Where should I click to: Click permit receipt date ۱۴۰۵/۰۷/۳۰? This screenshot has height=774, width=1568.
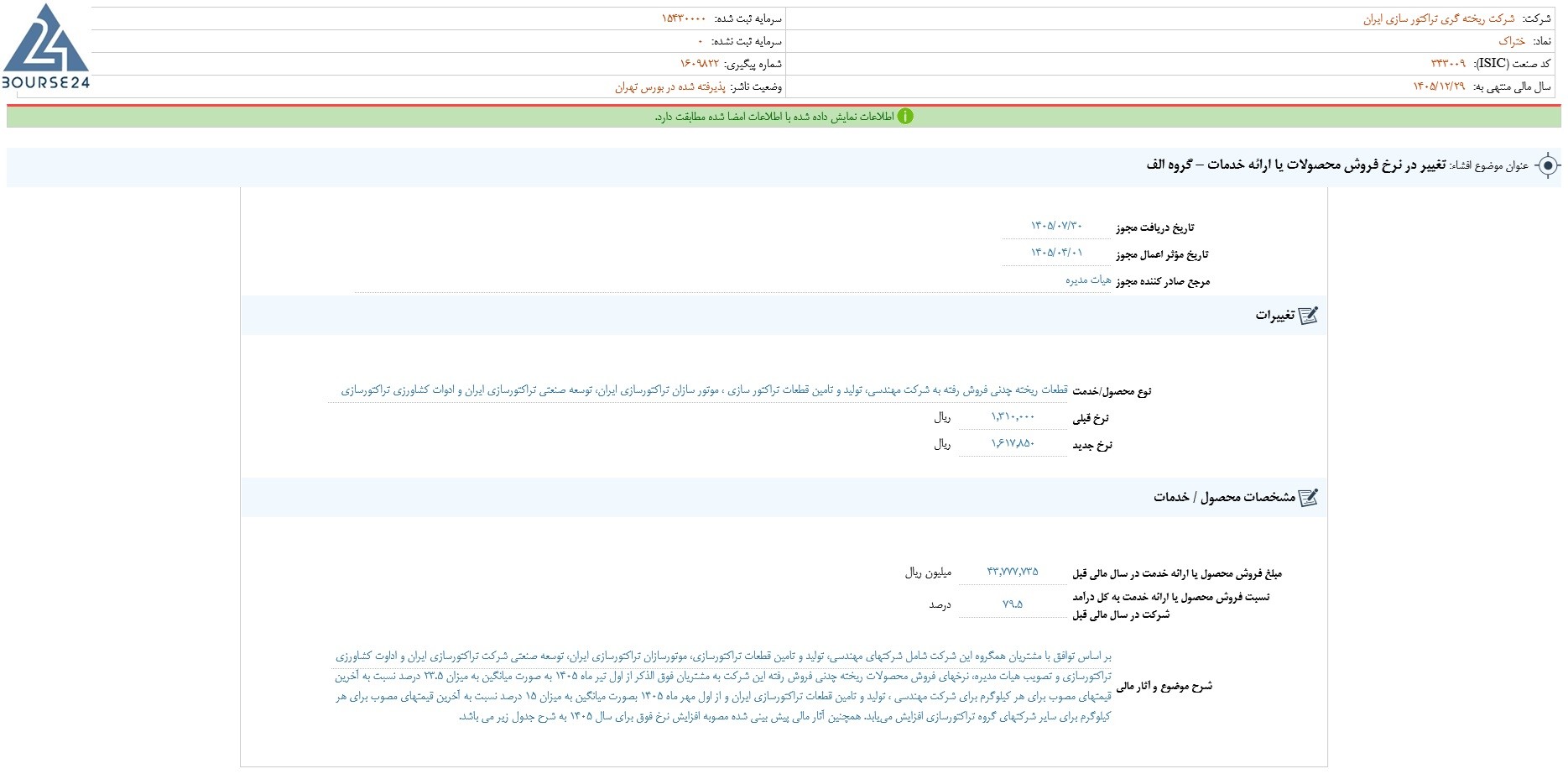click(x=1056, y=226)
